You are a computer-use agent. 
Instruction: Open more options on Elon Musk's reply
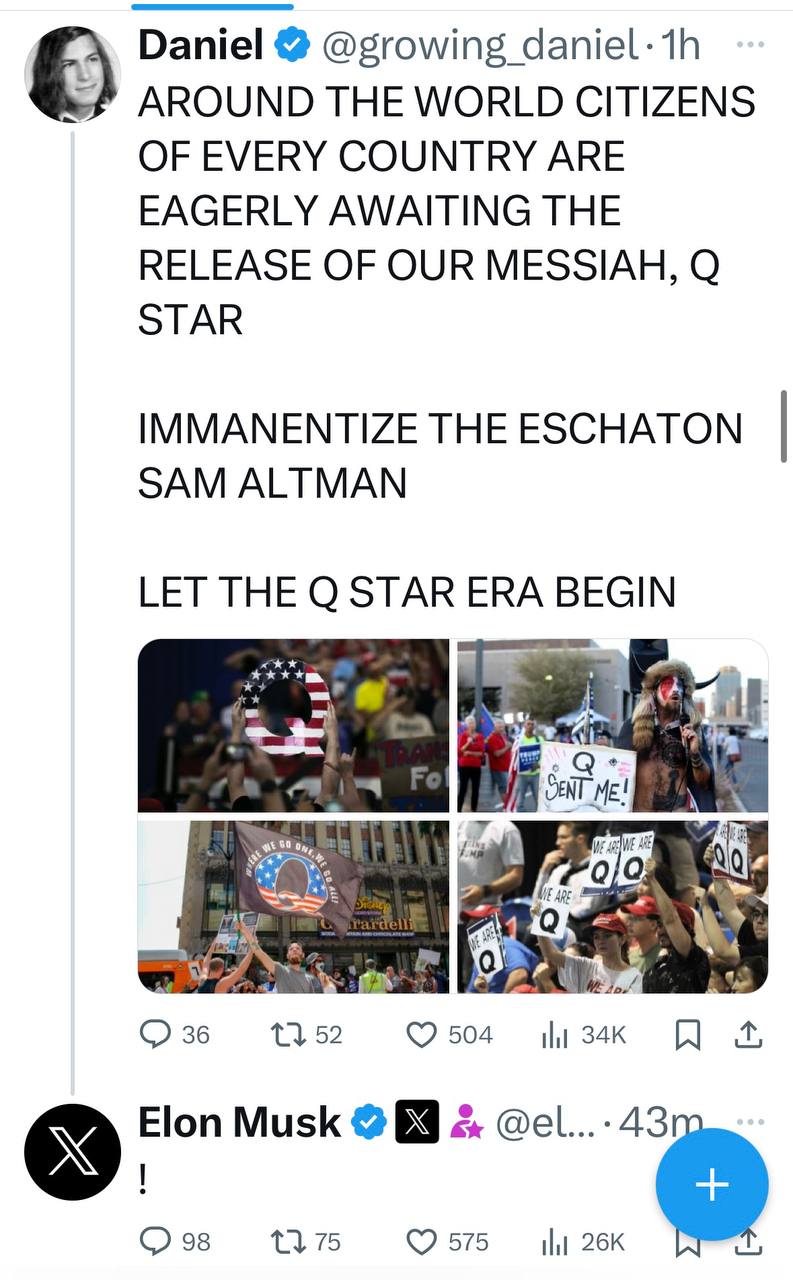pyautogui.click(x=750, y=1122)
